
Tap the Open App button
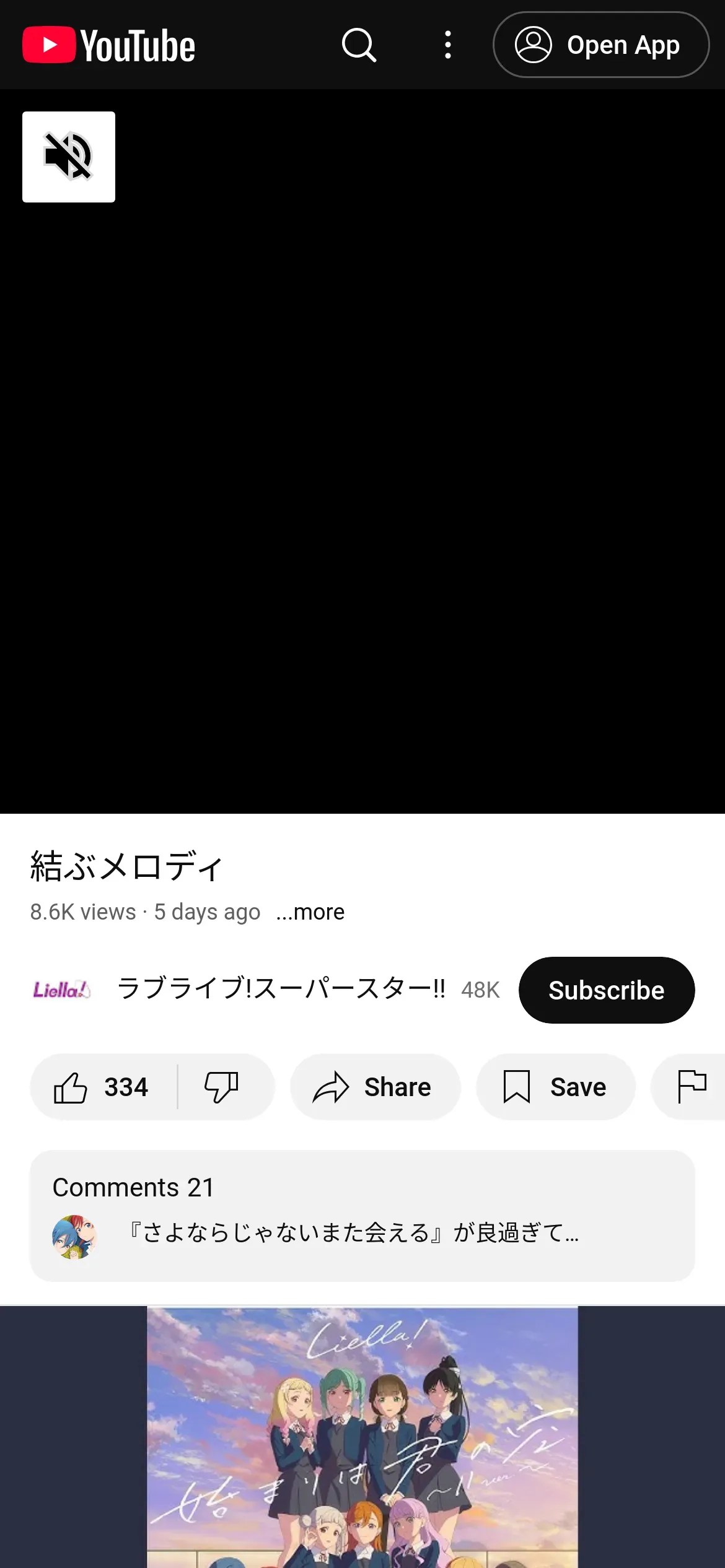pos(601,45)
